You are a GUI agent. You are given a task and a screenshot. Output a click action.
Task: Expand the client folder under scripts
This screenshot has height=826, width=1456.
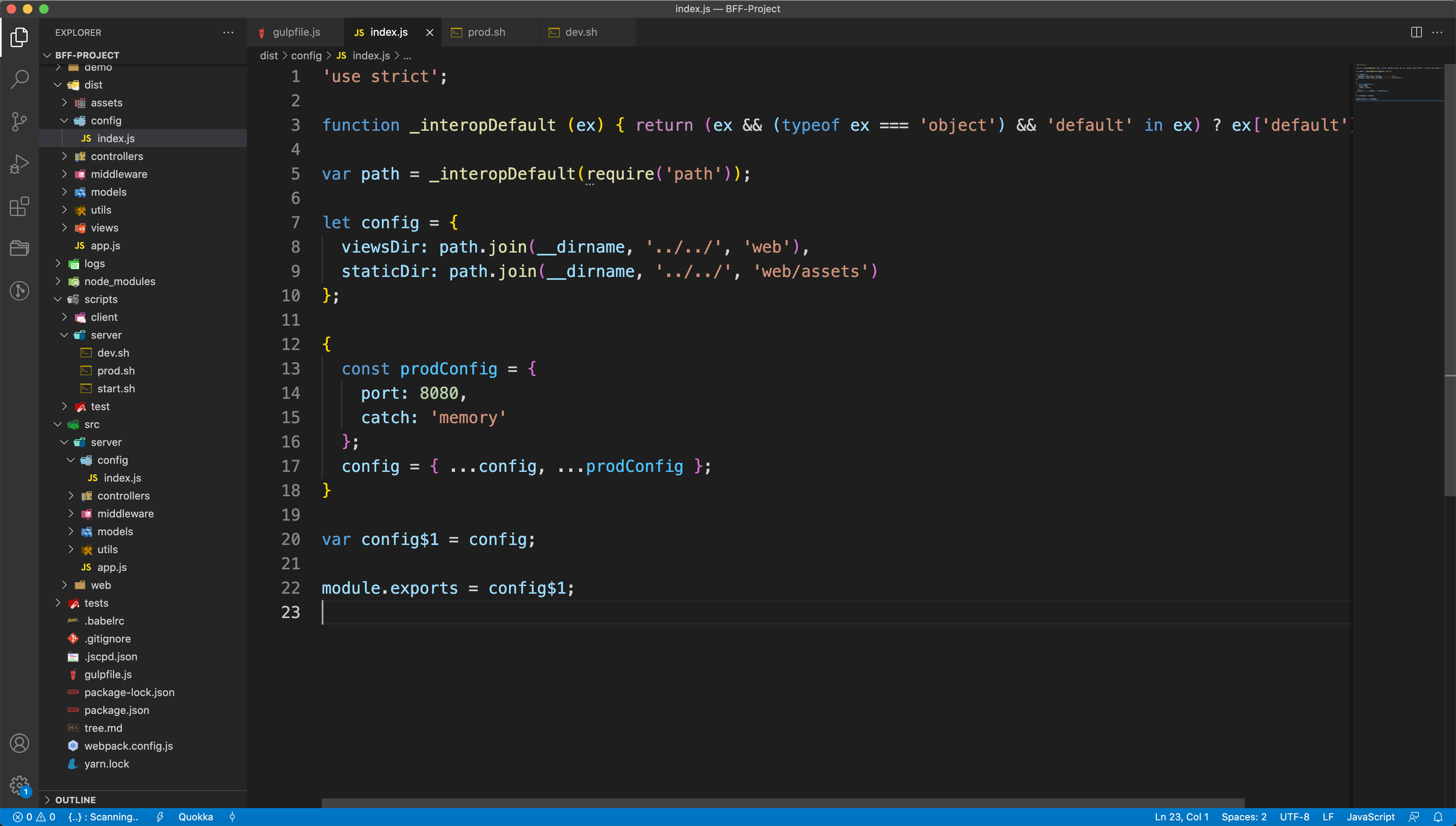click(143, 317)
